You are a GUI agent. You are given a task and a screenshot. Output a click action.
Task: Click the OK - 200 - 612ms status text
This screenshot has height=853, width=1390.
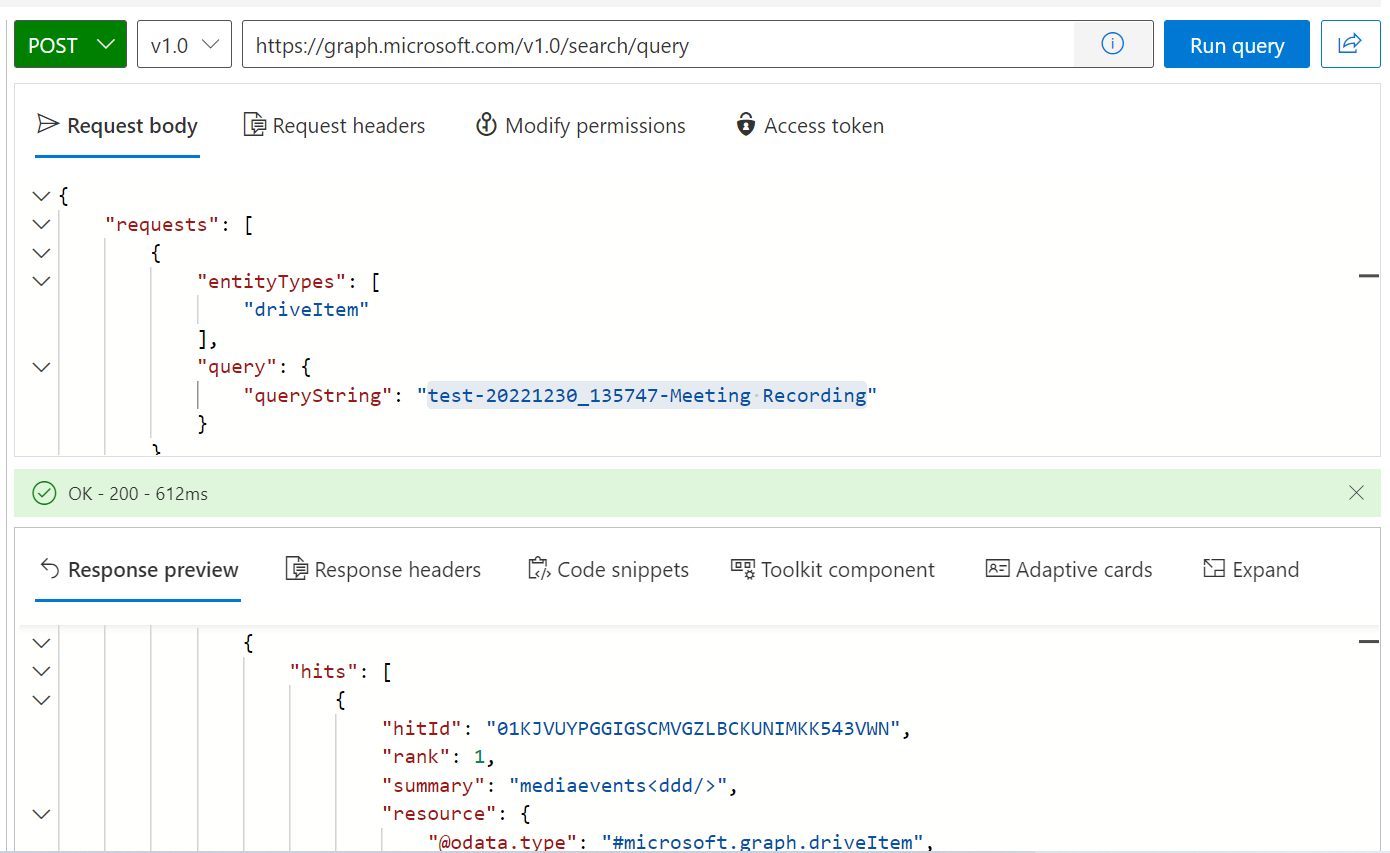pos(138,494)
